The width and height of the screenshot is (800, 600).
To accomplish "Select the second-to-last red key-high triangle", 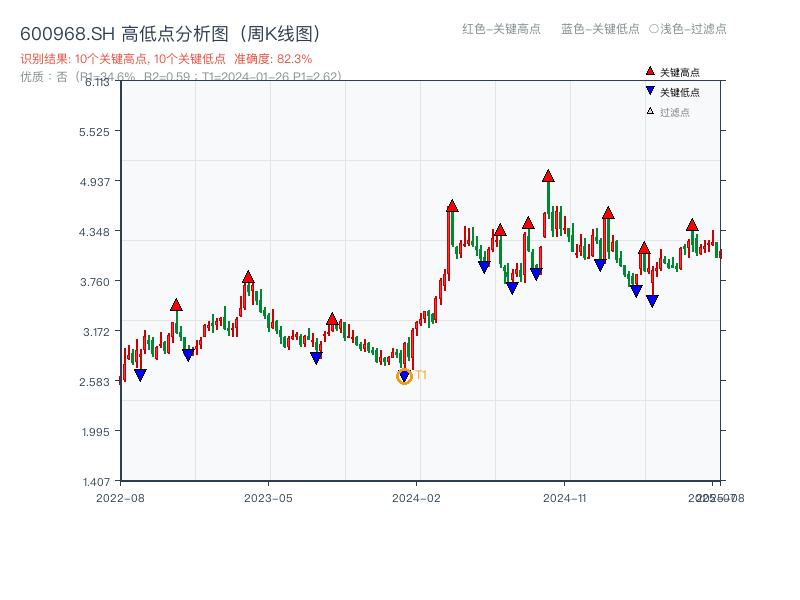I will [x=644, y=248].
